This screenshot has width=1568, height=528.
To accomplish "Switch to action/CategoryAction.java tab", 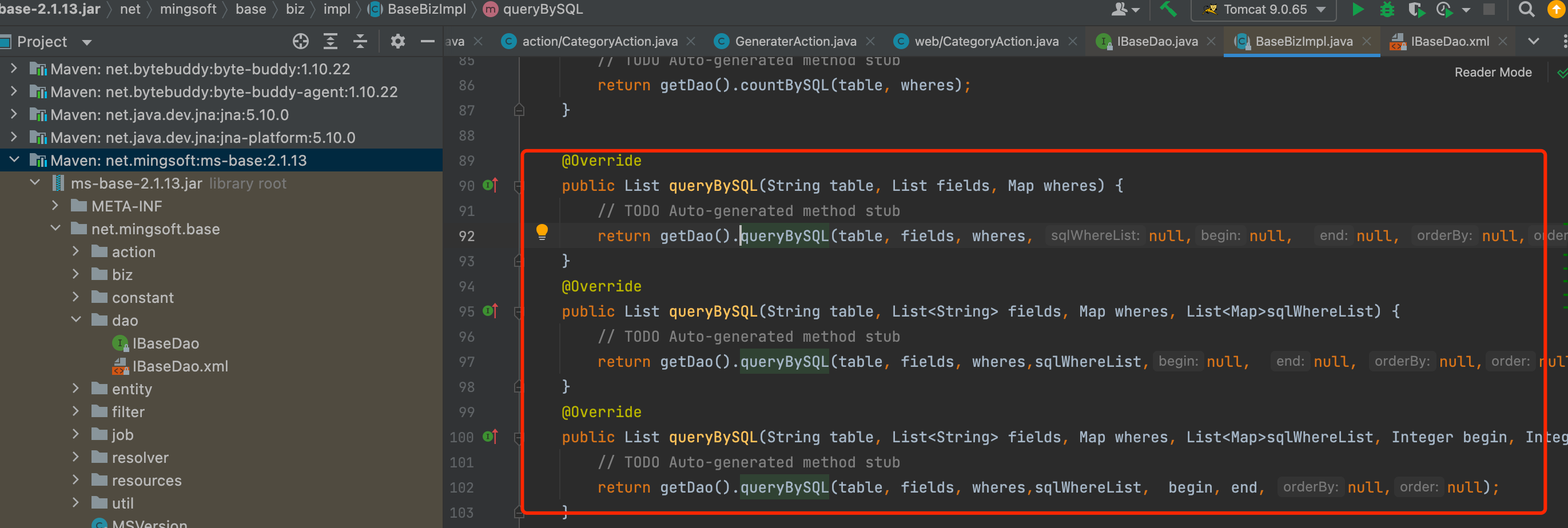I will (599, 41).
